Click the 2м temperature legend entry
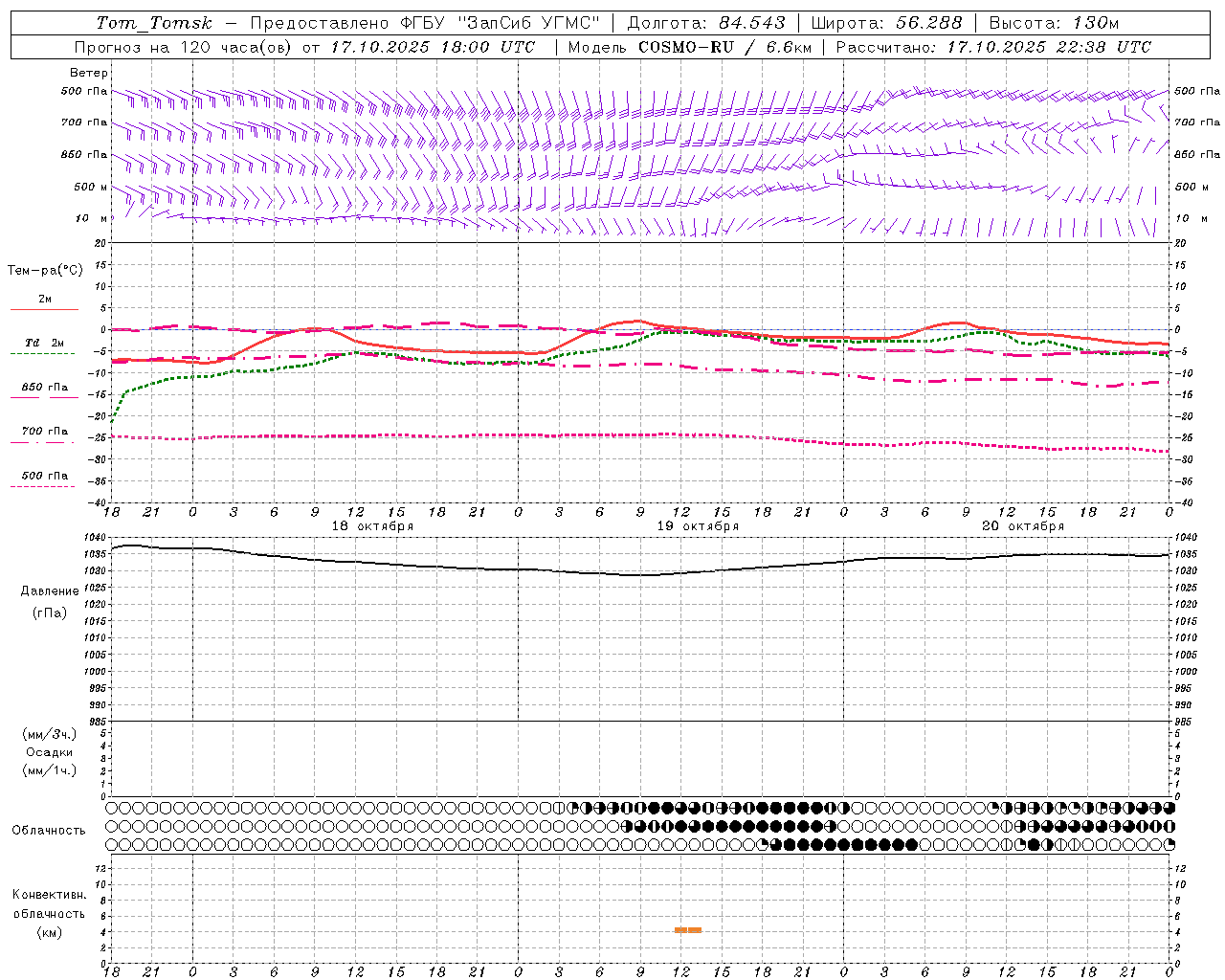Viewport: 1225px width, 980px height. tap(45, 303)
